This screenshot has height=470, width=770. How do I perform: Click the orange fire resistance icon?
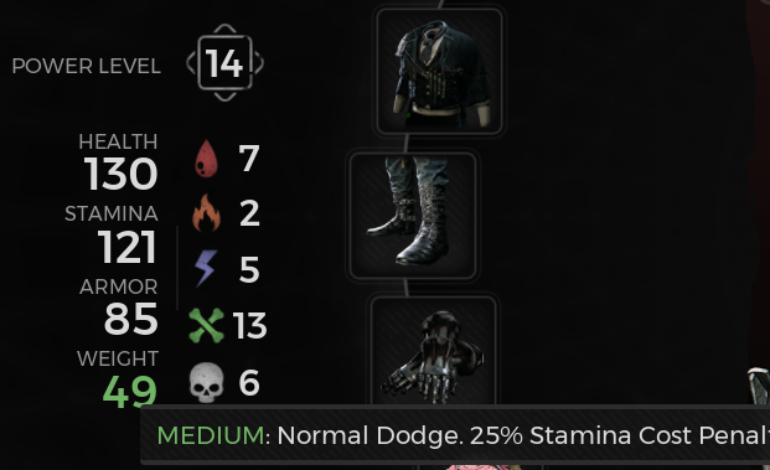[x=206, y=213]
